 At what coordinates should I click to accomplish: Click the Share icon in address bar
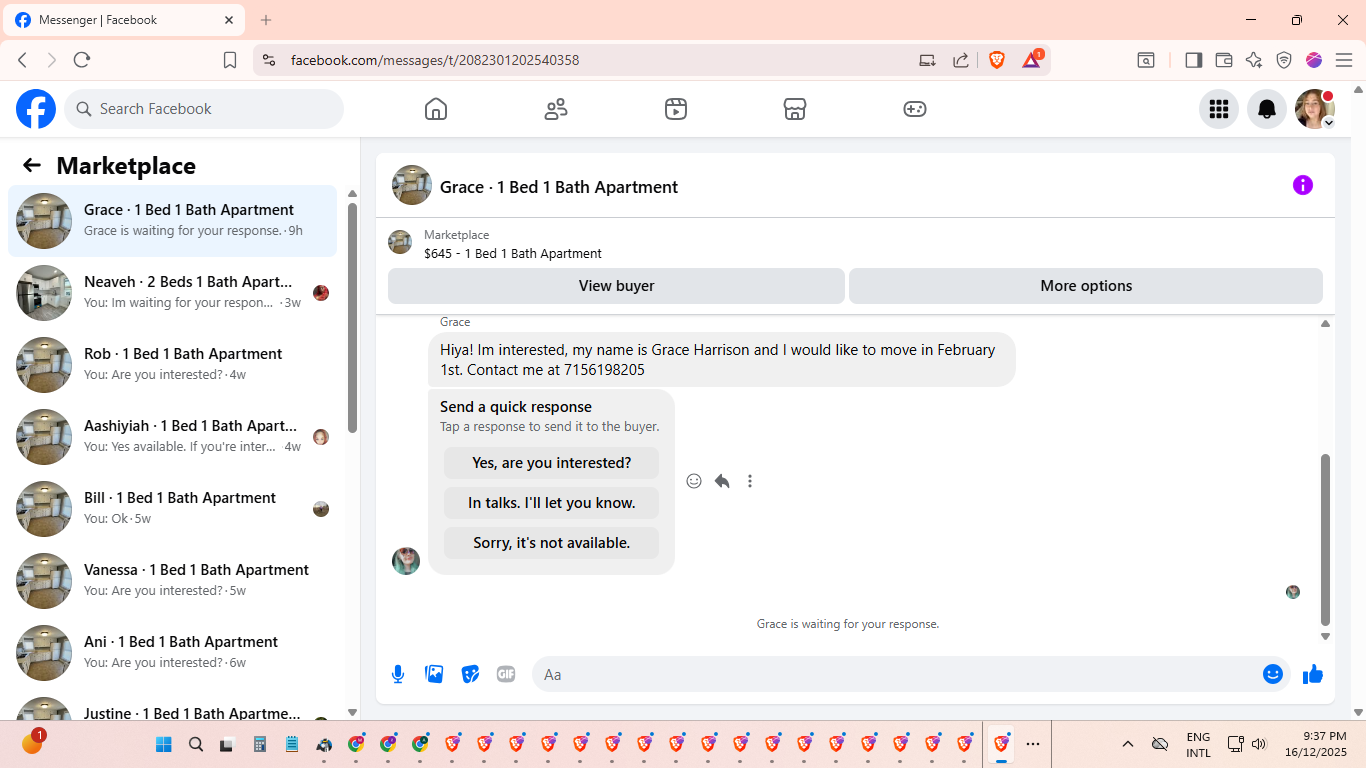(x=961, y=60)
